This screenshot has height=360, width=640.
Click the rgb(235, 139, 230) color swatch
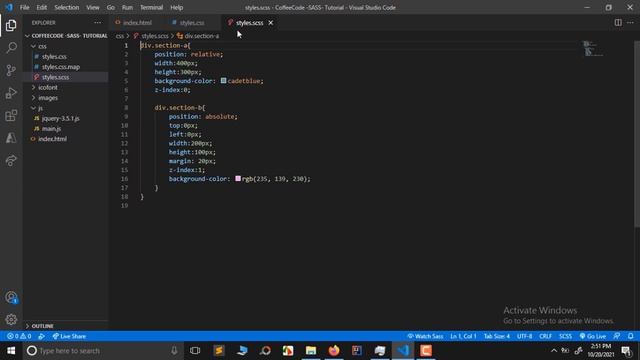(x=238, y=178)
